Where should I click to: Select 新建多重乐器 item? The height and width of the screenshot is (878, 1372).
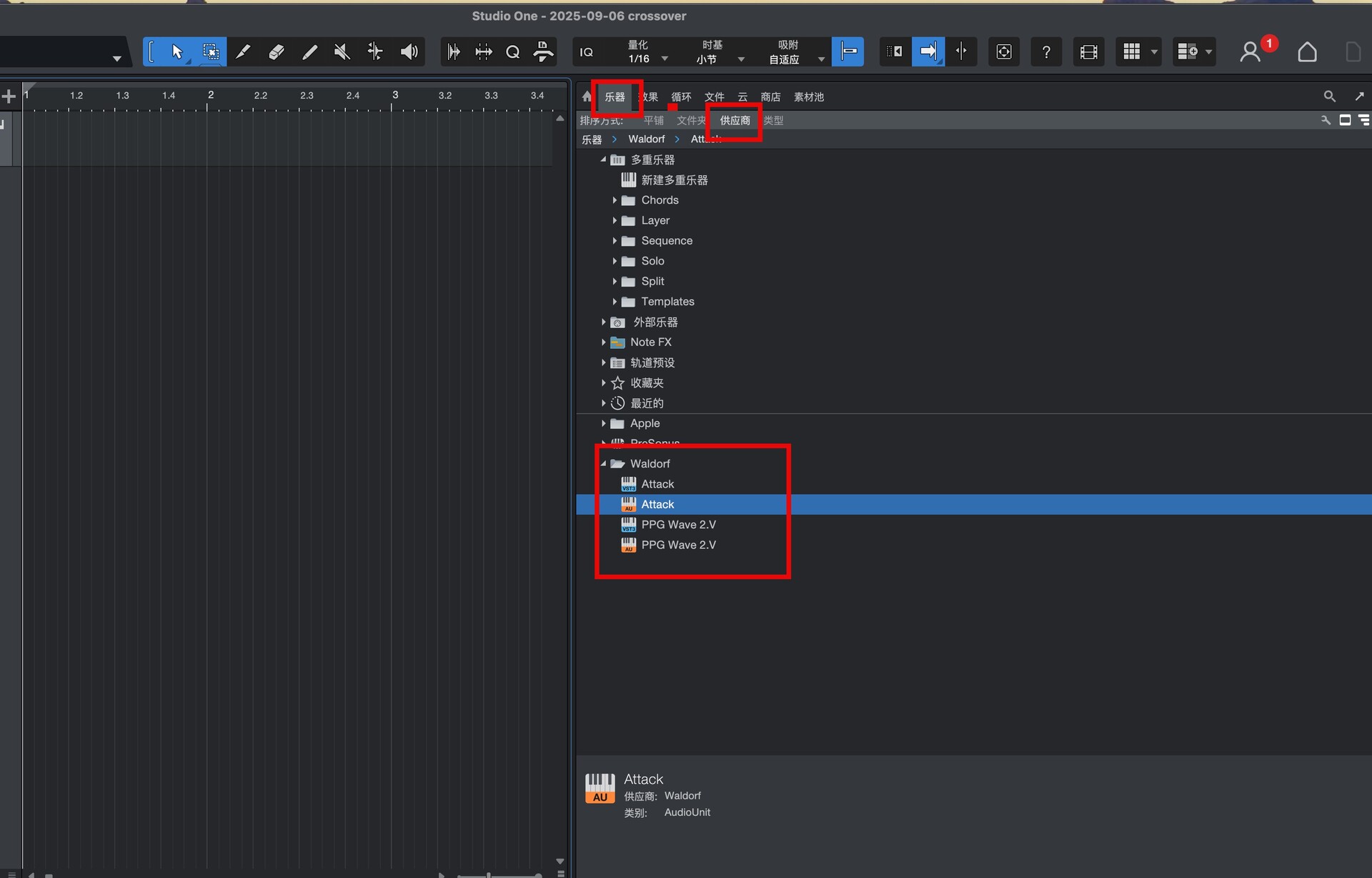pyautogui.click(x=674, y=180)
